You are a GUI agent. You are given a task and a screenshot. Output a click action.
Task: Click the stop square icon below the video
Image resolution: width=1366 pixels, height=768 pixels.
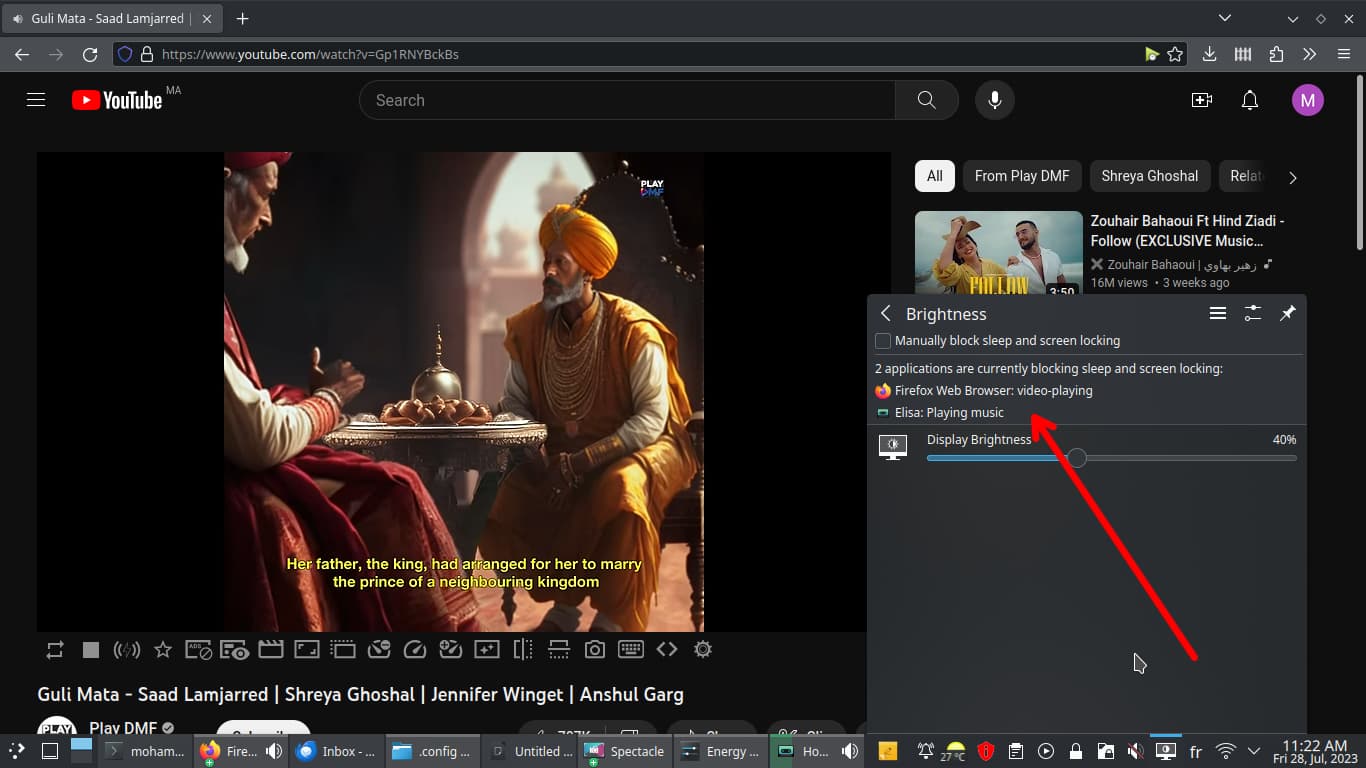point(91,650)
